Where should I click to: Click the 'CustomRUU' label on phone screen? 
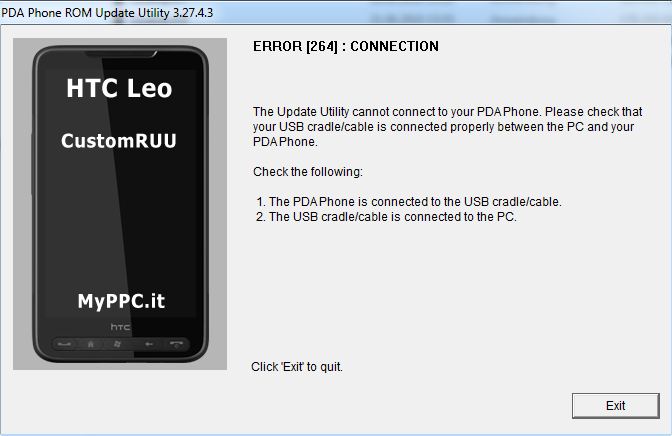(x=119, y=141)
